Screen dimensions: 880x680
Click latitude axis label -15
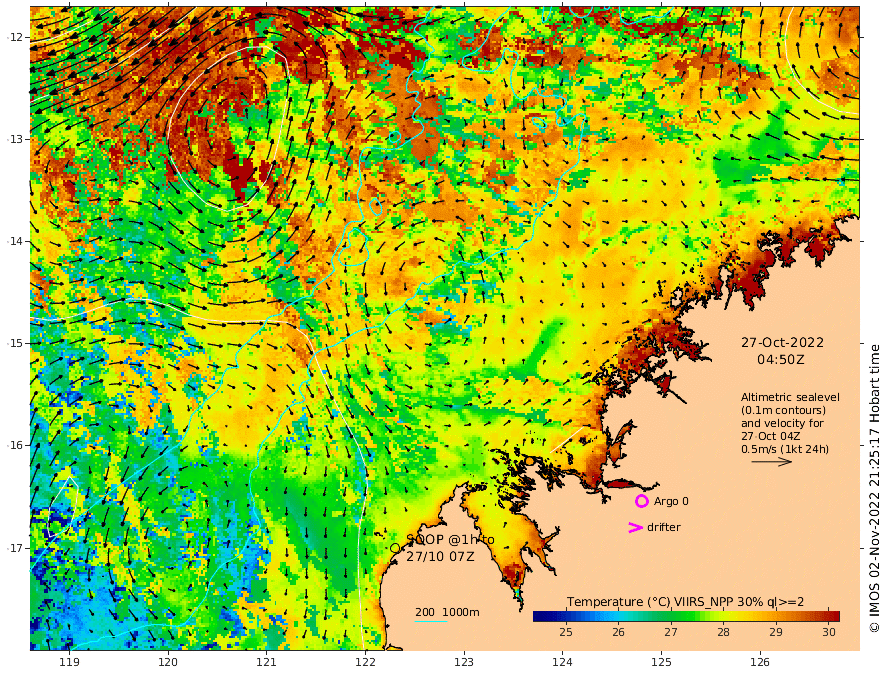pyautogui.click(x=15, y=343)
